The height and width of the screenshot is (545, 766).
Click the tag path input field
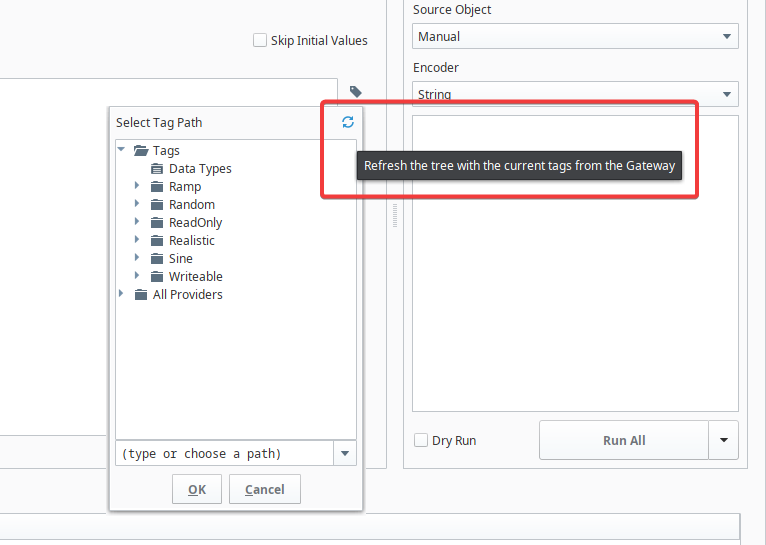(223, 454)
